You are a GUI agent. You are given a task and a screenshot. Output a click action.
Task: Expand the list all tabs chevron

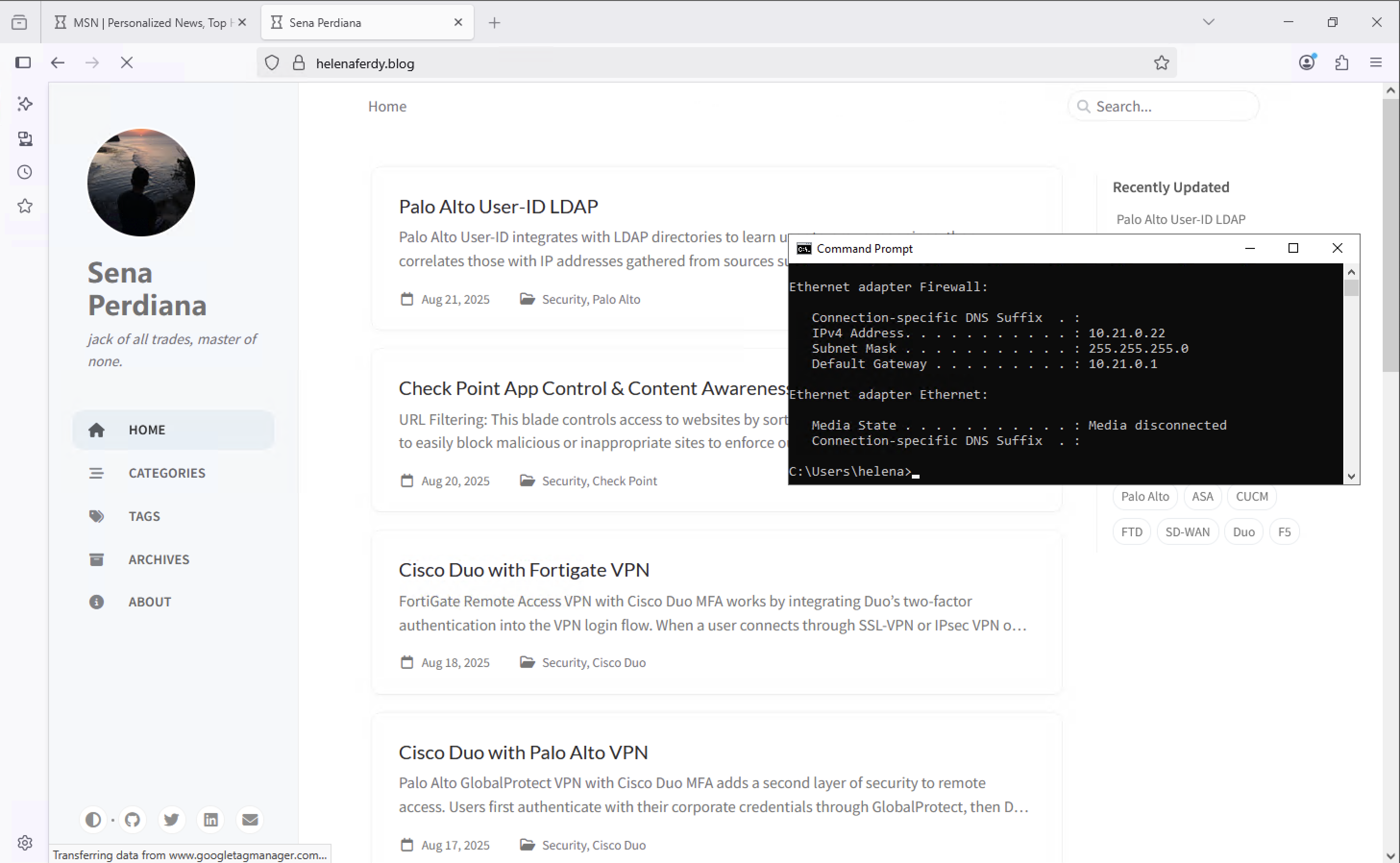click(1208, 22)
